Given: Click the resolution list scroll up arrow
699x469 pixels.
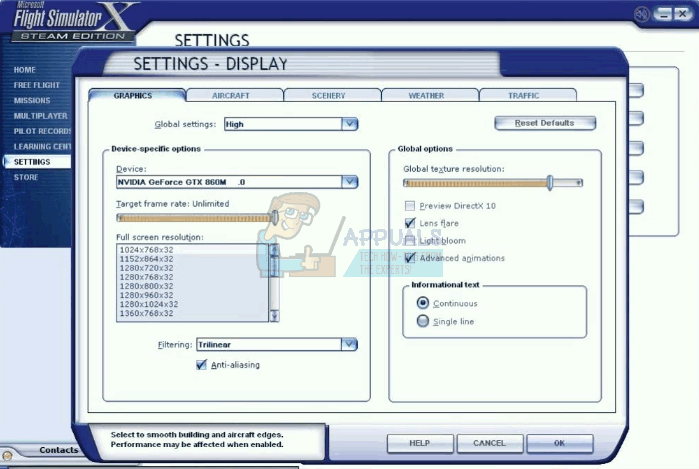Looking at the screenshot, I should pyautogui.click(x=274, y=250).
